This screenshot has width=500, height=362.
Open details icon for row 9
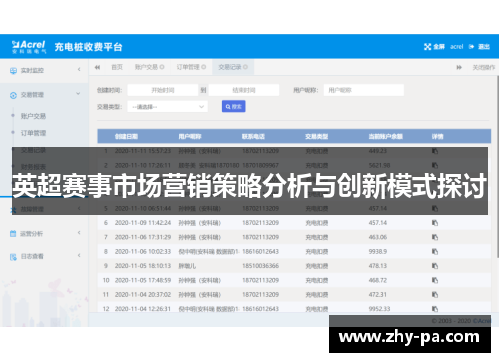[x=435, y=266]
